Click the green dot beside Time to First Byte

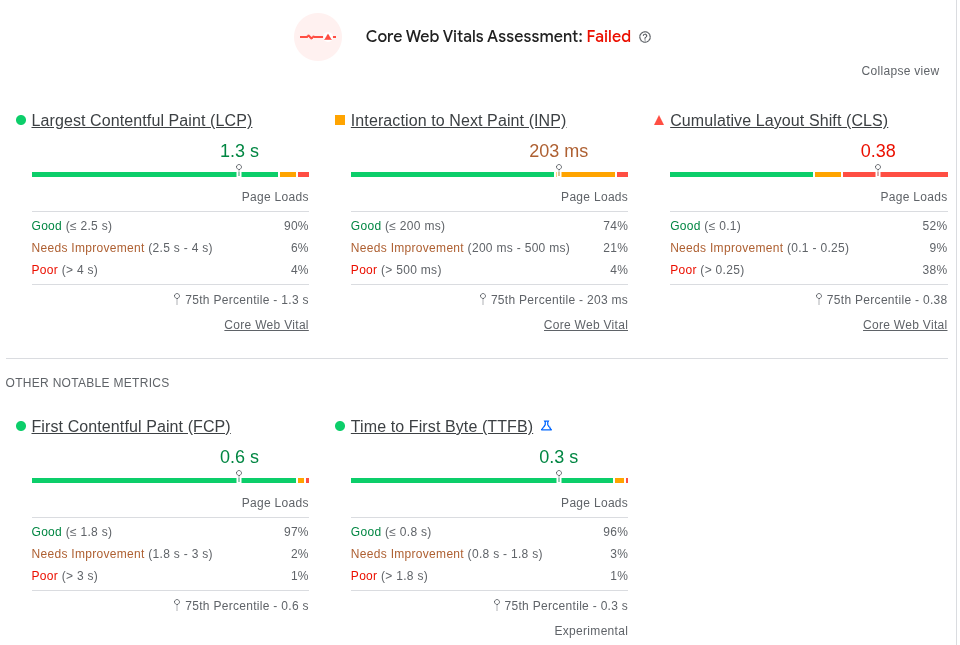click(x=340, y=426)
